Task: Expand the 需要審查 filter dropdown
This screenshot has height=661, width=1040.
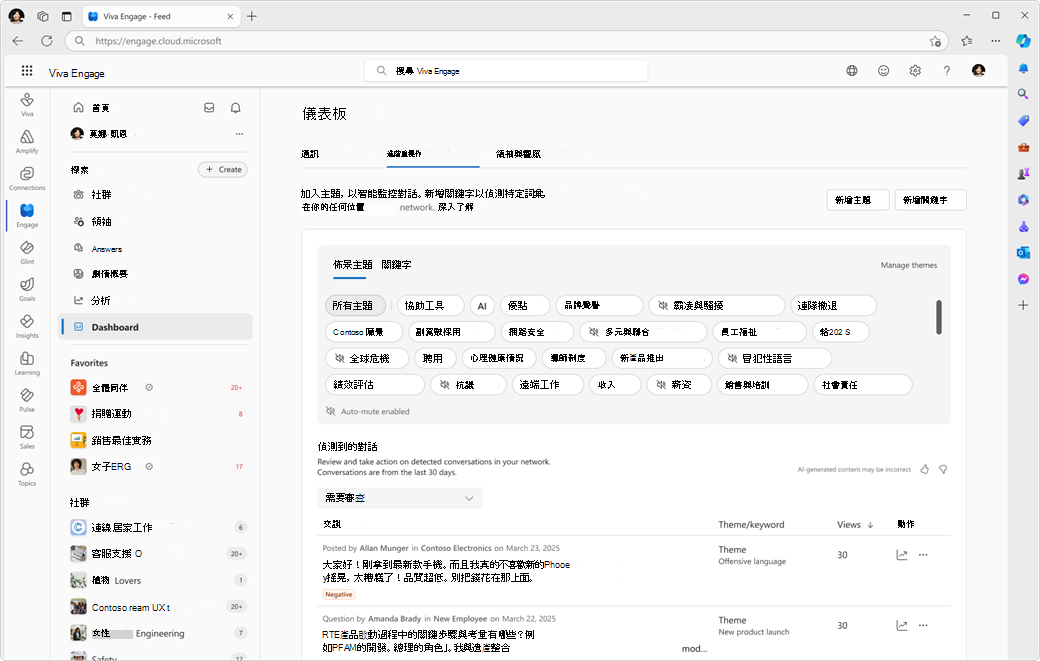Action: pos(399,498)
